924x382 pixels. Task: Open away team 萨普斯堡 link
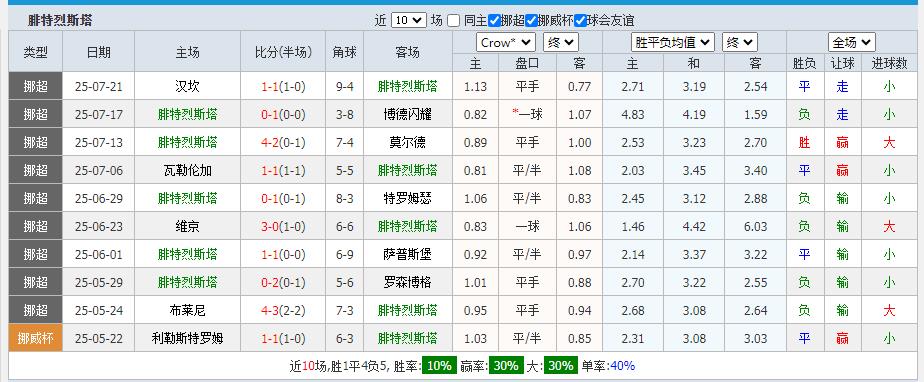[x=408, y=254]
